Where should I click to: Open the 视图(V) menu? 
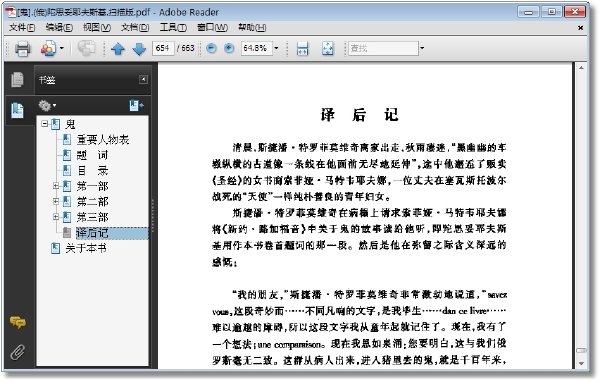pyautogui.click(x=97, y=28)
